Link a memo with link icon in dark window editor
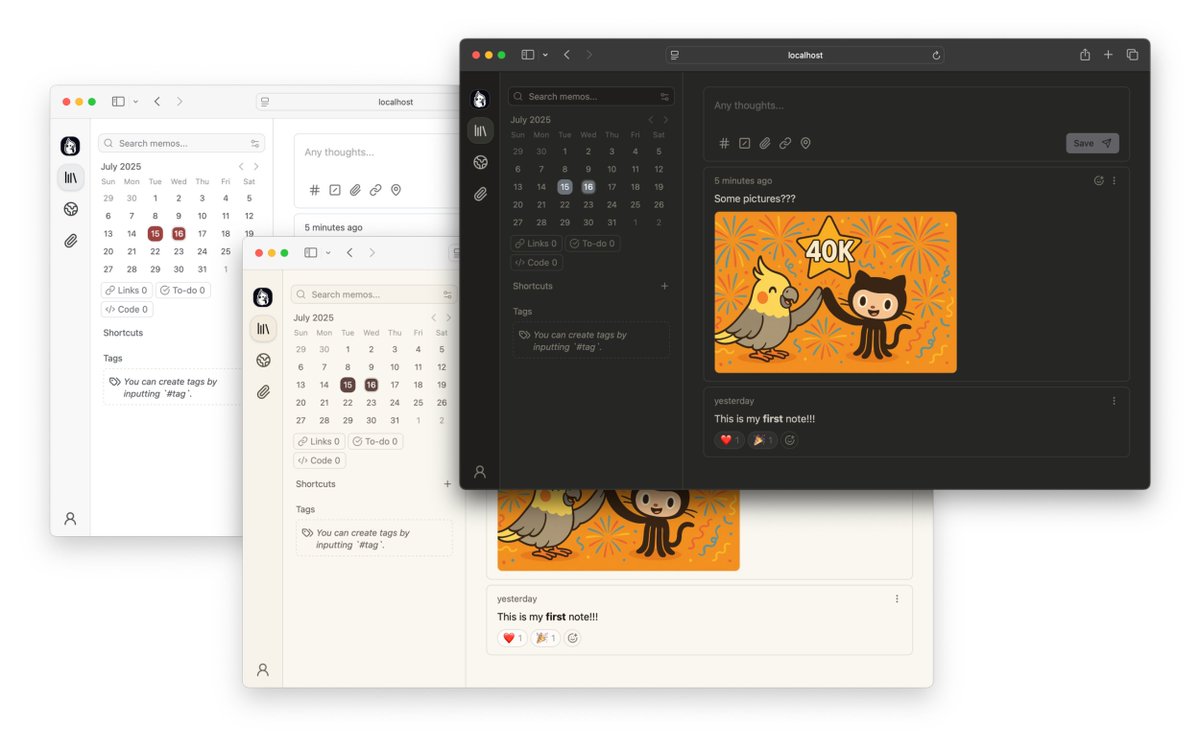 (785, 143)
